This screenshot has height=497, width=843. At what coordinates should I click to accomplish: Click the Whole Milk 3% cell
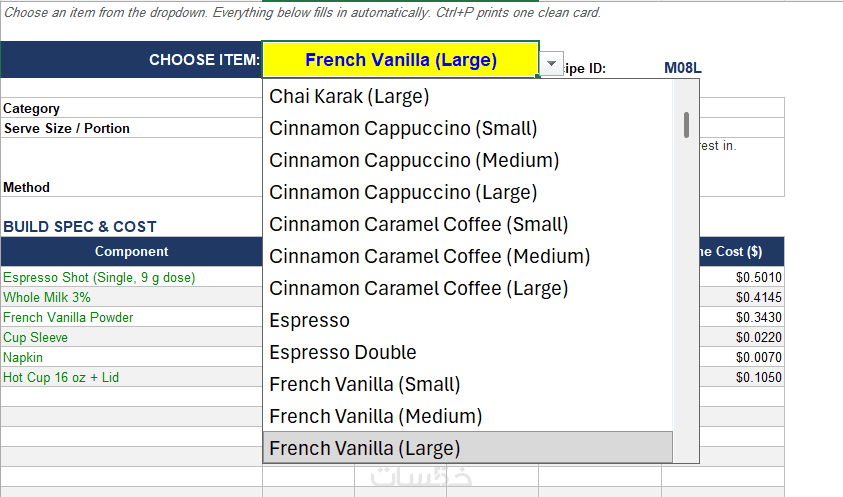coord(131,297)
